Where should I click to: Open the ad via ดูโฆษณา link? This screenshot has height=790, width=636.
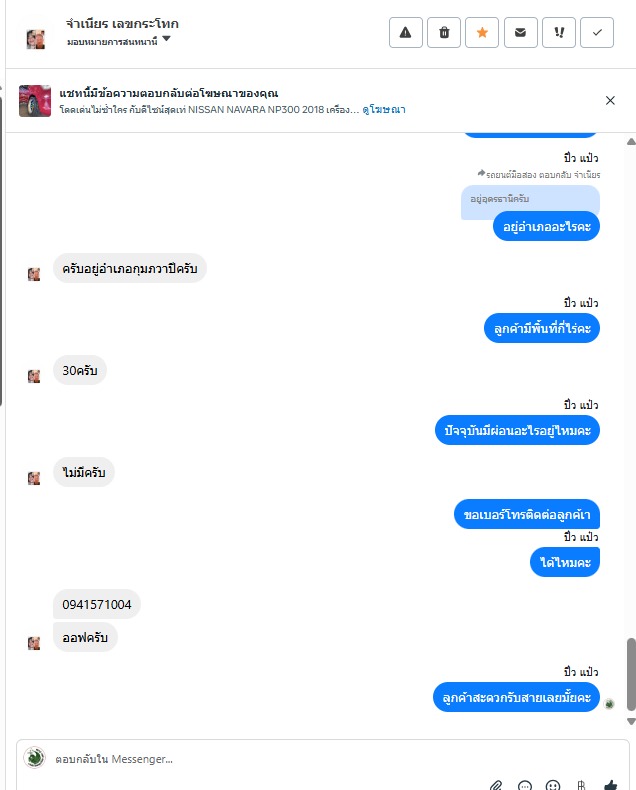pos(384,109)
